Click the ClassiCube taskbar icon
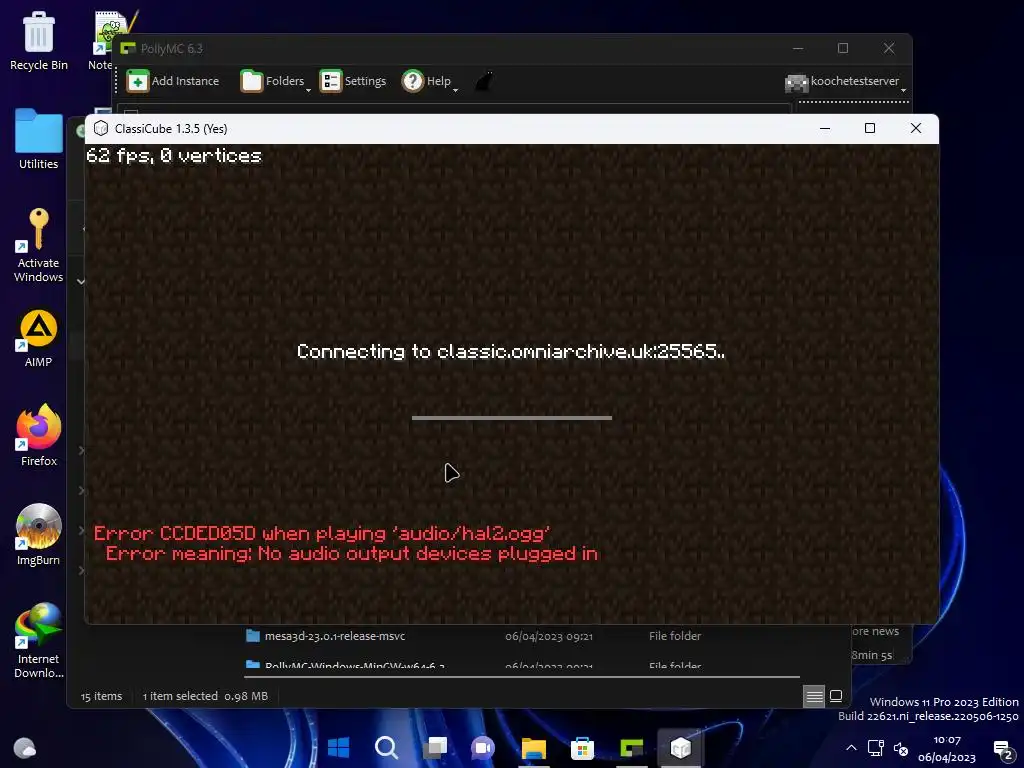The width and height of the screenshot is (1024, 768). 680,748
